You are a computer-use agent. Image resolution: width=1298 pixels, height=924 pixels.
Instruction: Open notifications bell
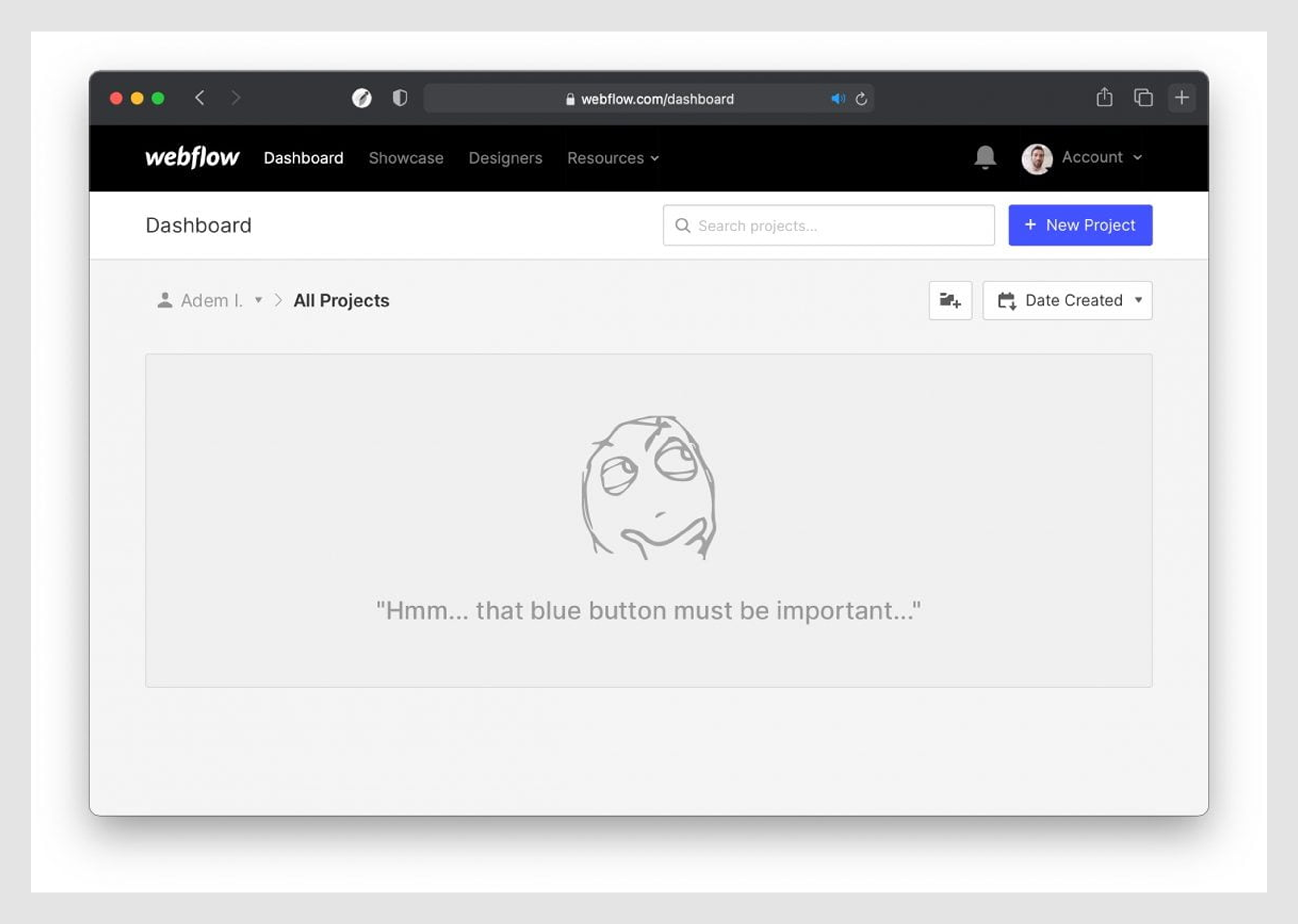pos(985,157)
